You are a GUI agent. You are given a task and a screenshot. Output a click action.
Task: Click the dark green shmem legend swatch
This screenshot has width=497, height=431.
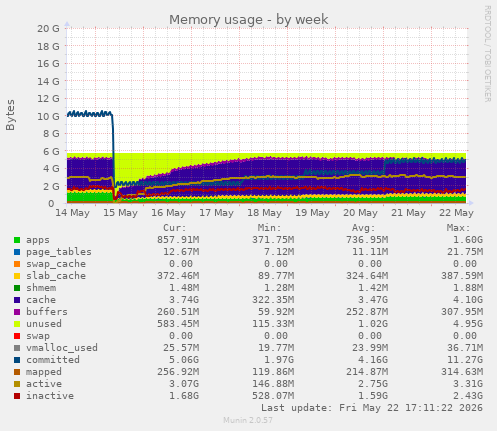point(17,288)
